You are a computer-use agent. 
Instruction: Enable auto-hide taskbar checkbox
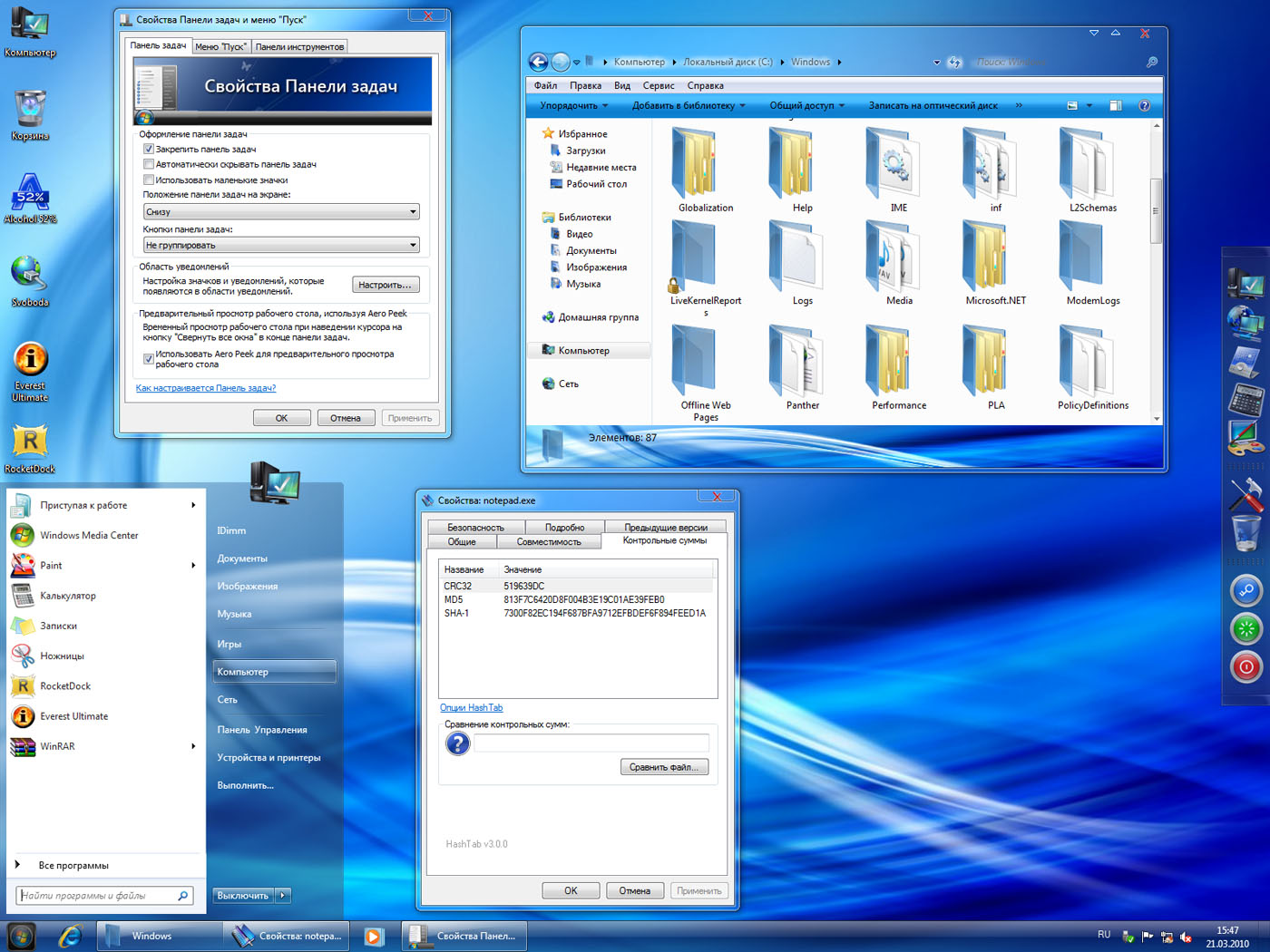pos(149,164)
